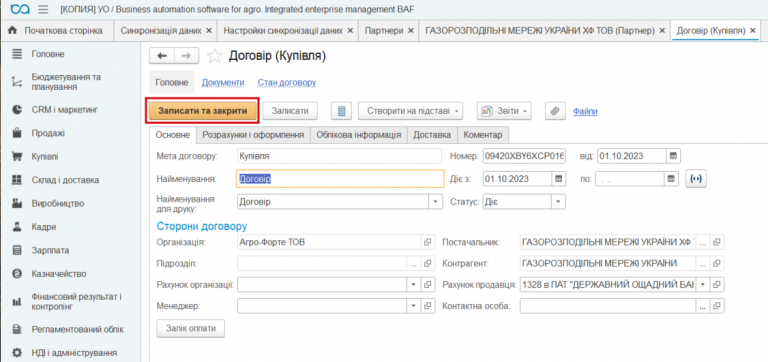The width and height of the screenshot is (768, 362).
Task: Add contract to favorites with star icon
Action: [x=214, y=56]
